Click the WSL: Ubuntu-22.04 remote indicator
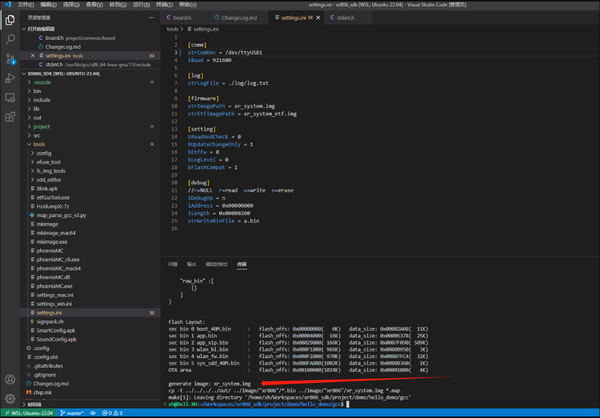The height and width of the screenshot is (418, 600). click(29, 413)
